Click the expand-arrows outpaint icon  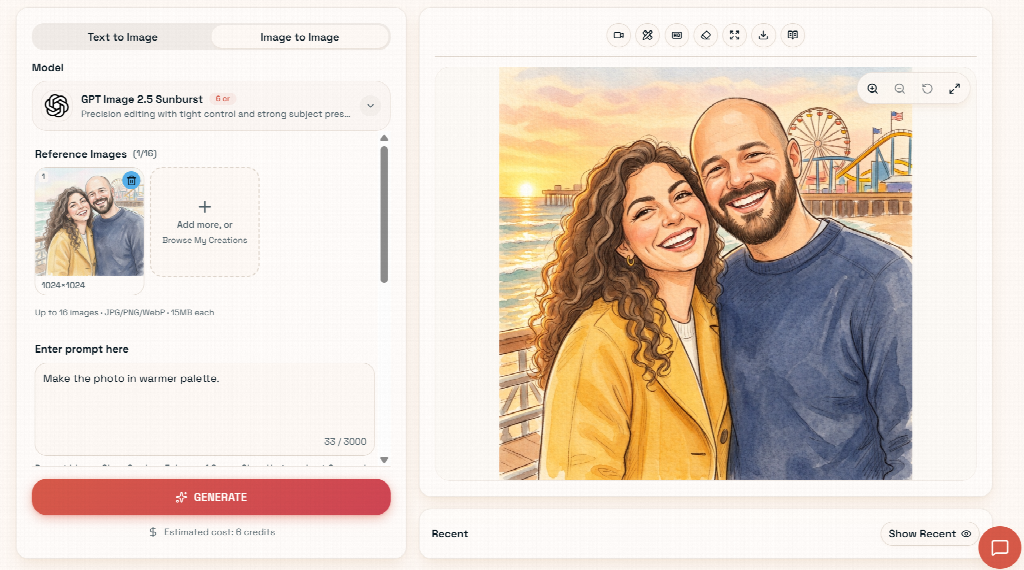tap(735, 35)
